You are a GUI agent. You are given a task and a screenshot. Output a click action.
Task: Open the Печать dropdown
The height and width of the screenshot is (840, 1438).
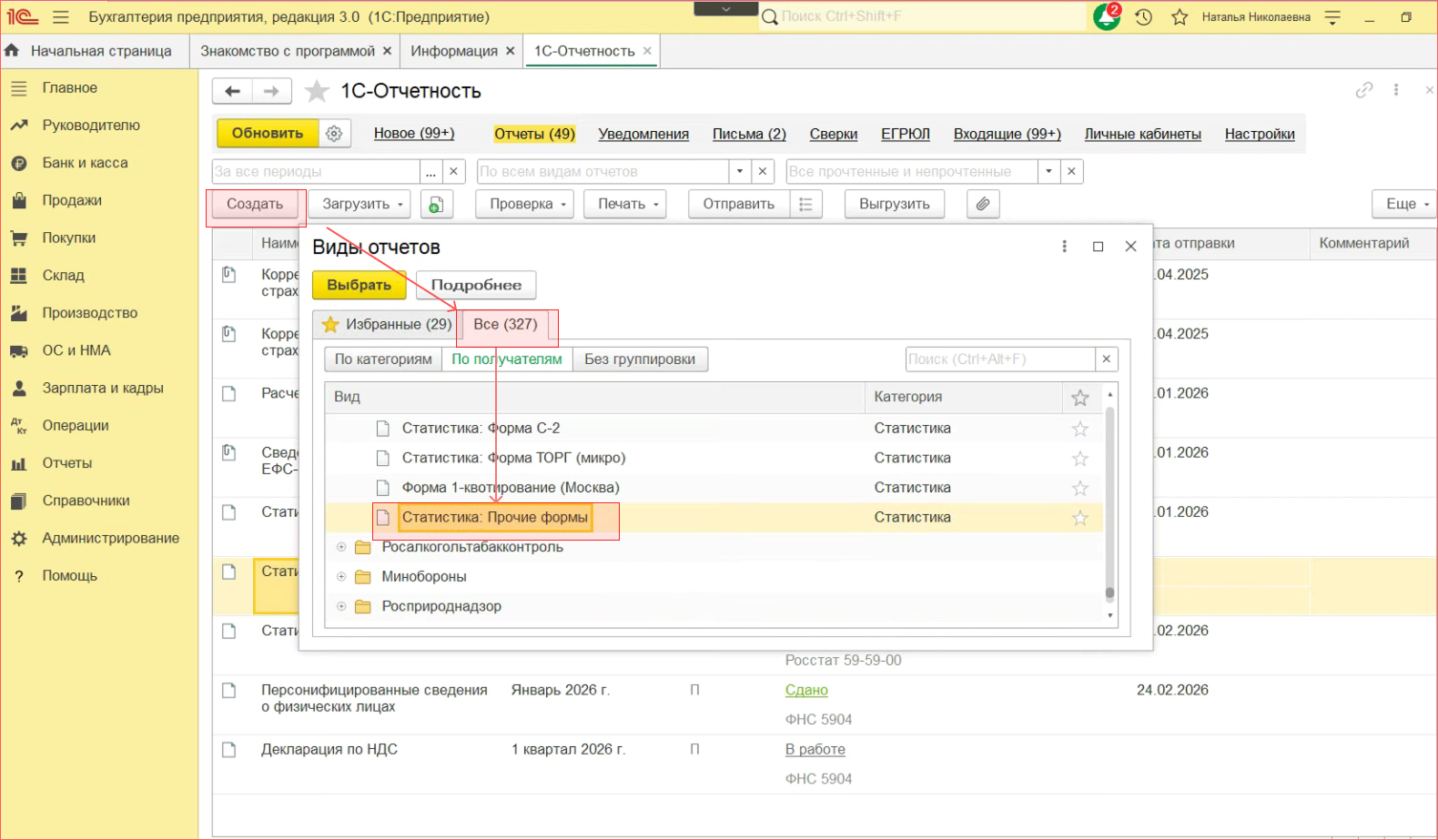click(x=627, y=205)
